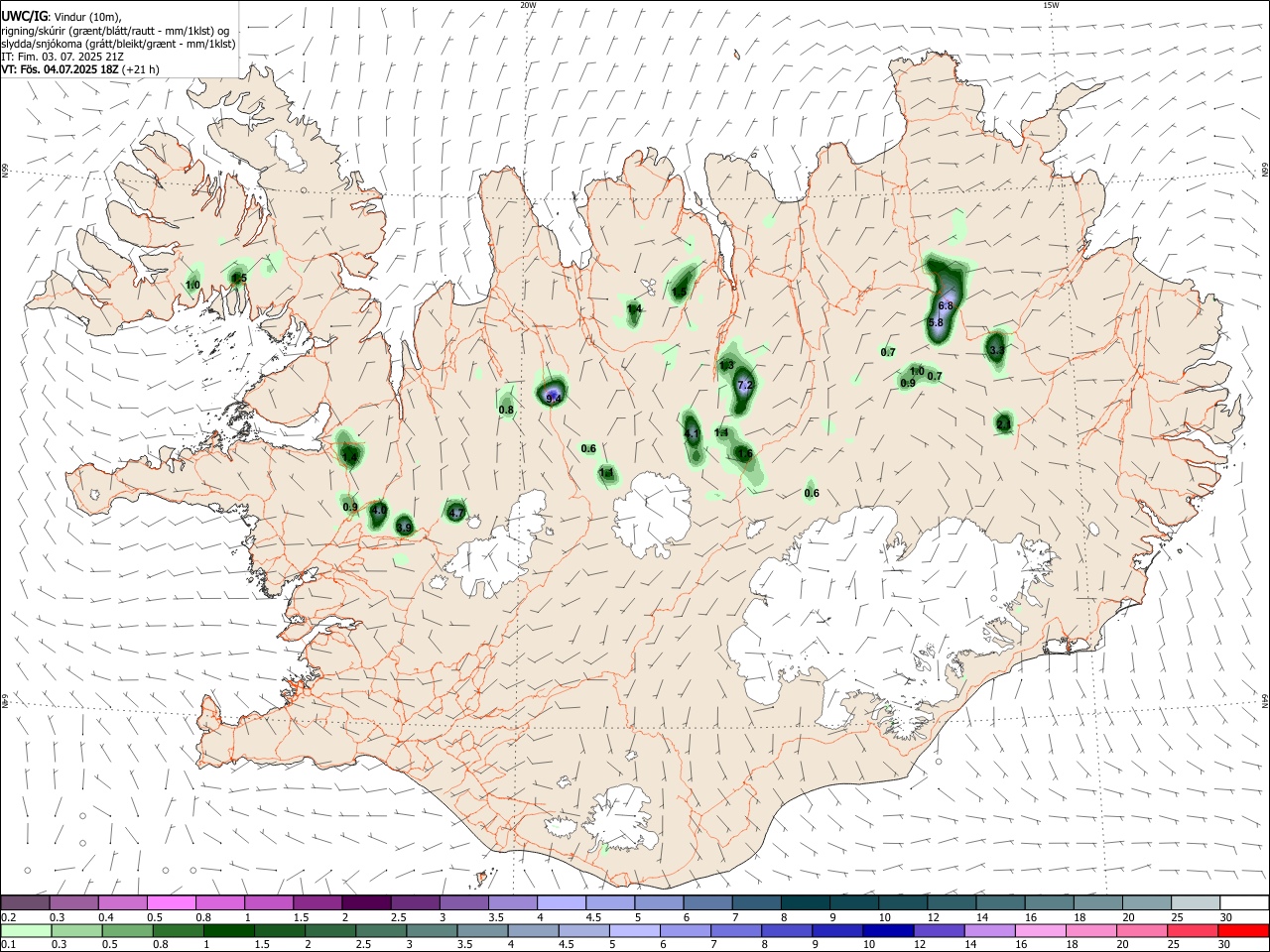Click the UWC/IG title text
The height and width of the screenshot is (952, 1270).
click(24, 16)
